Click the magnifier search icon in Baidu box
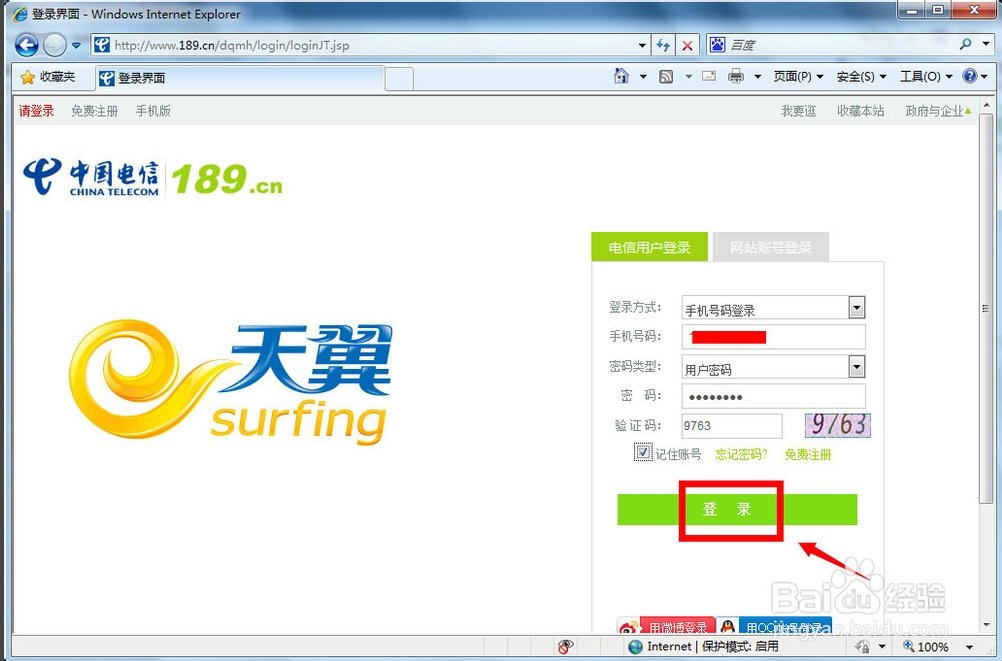1002x661 pixels. tap(965, 45)
